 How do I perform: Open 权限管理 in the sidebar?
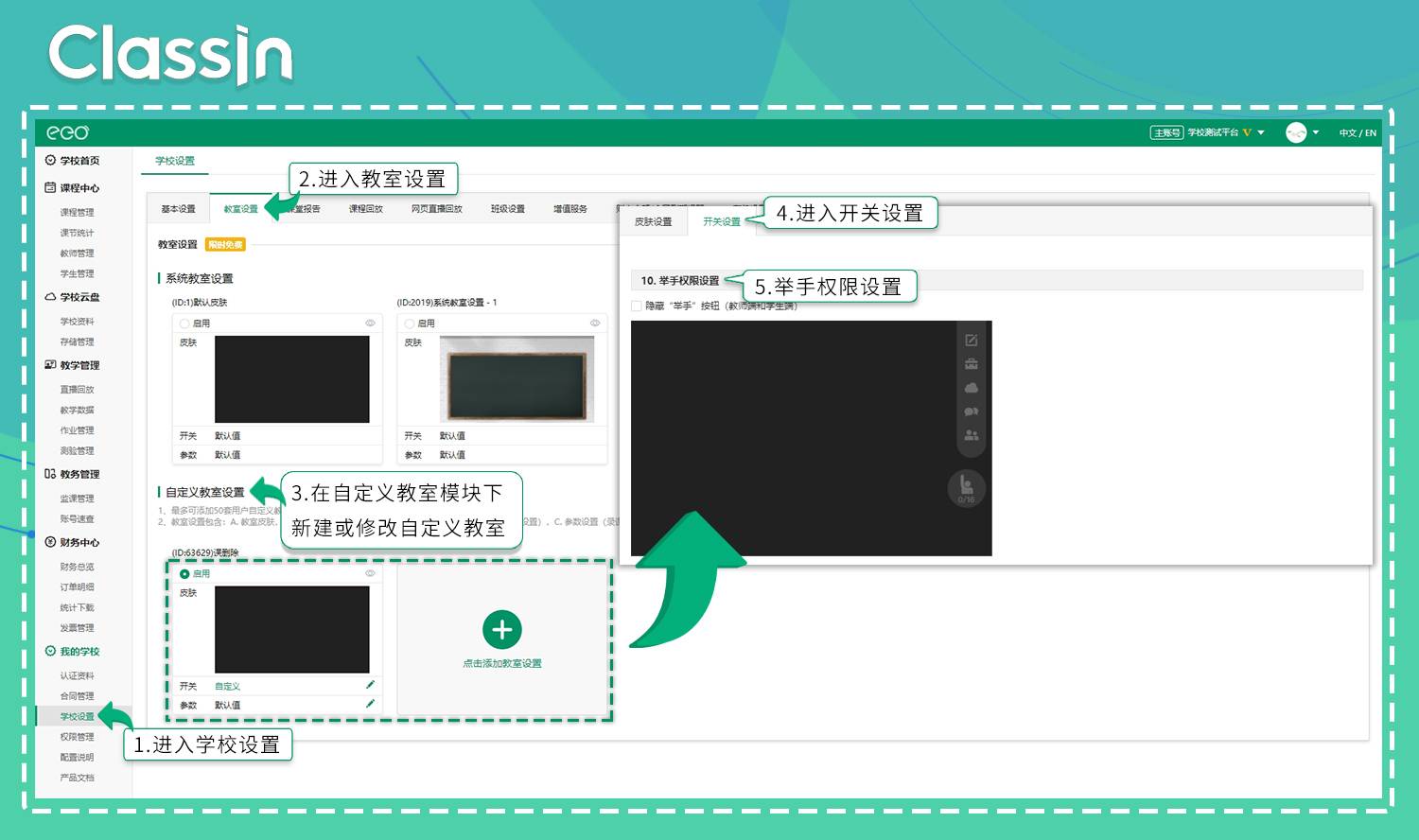[77, 737]
